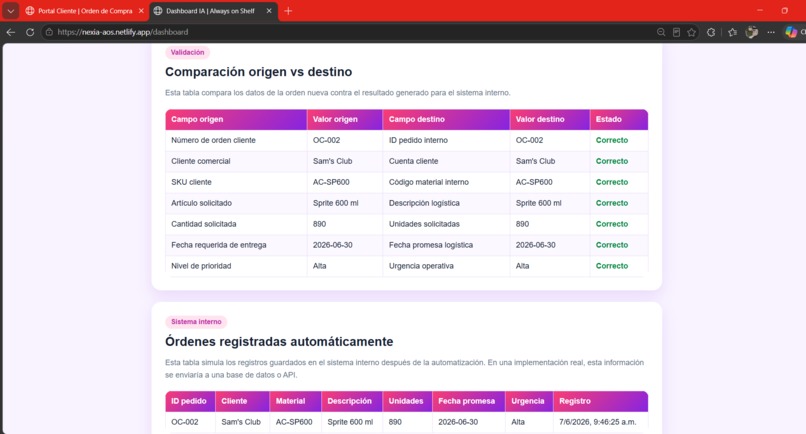Reload the current page

pyautogui.click(x=30, y=32)
